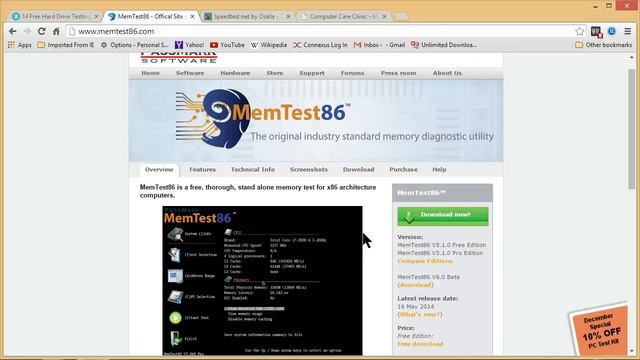Open Options - Personal bookmark
640x360 pixels.
click(x=135, y=45)
